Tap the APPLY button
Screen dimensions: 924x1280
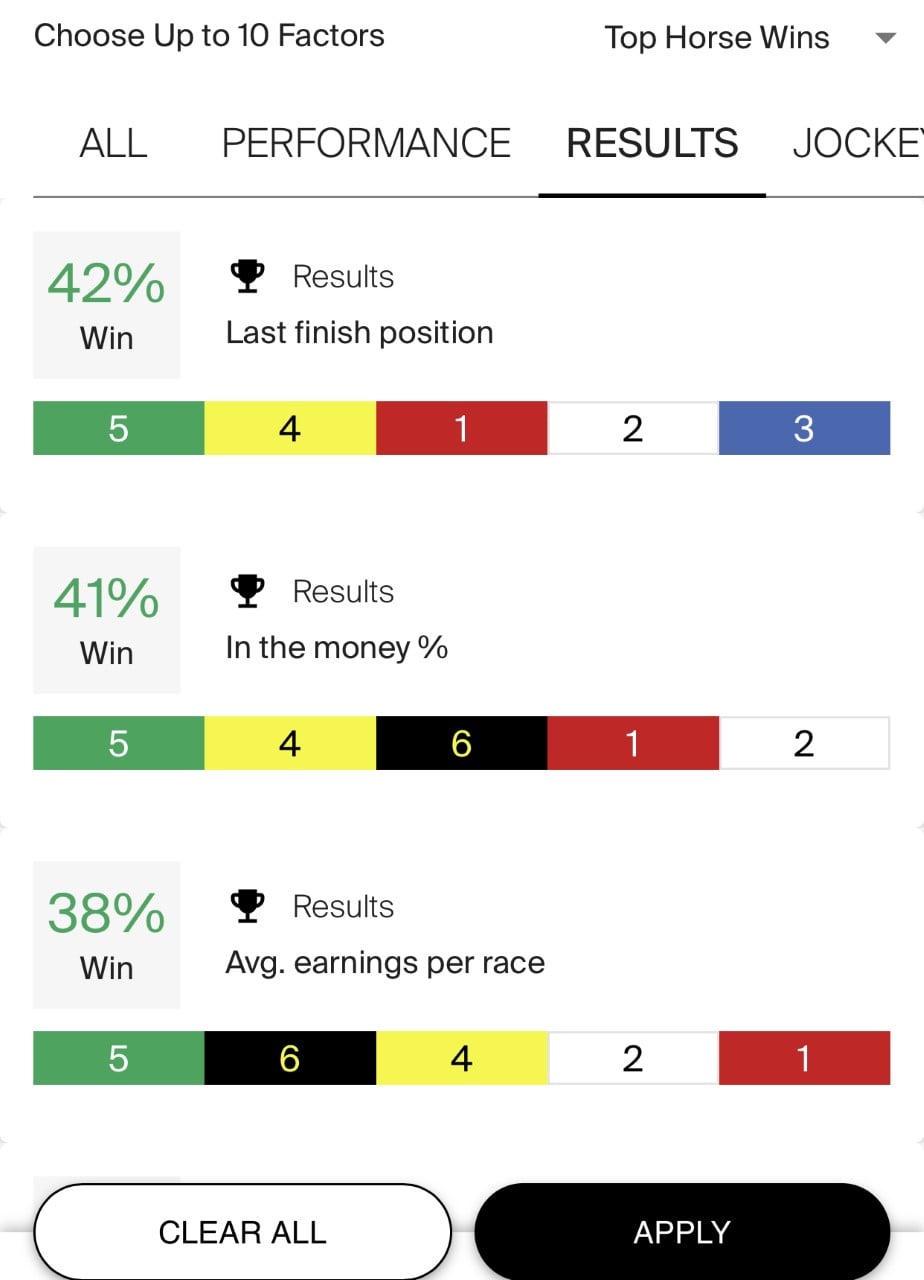pyautogui.click(x=682, y=1232)
